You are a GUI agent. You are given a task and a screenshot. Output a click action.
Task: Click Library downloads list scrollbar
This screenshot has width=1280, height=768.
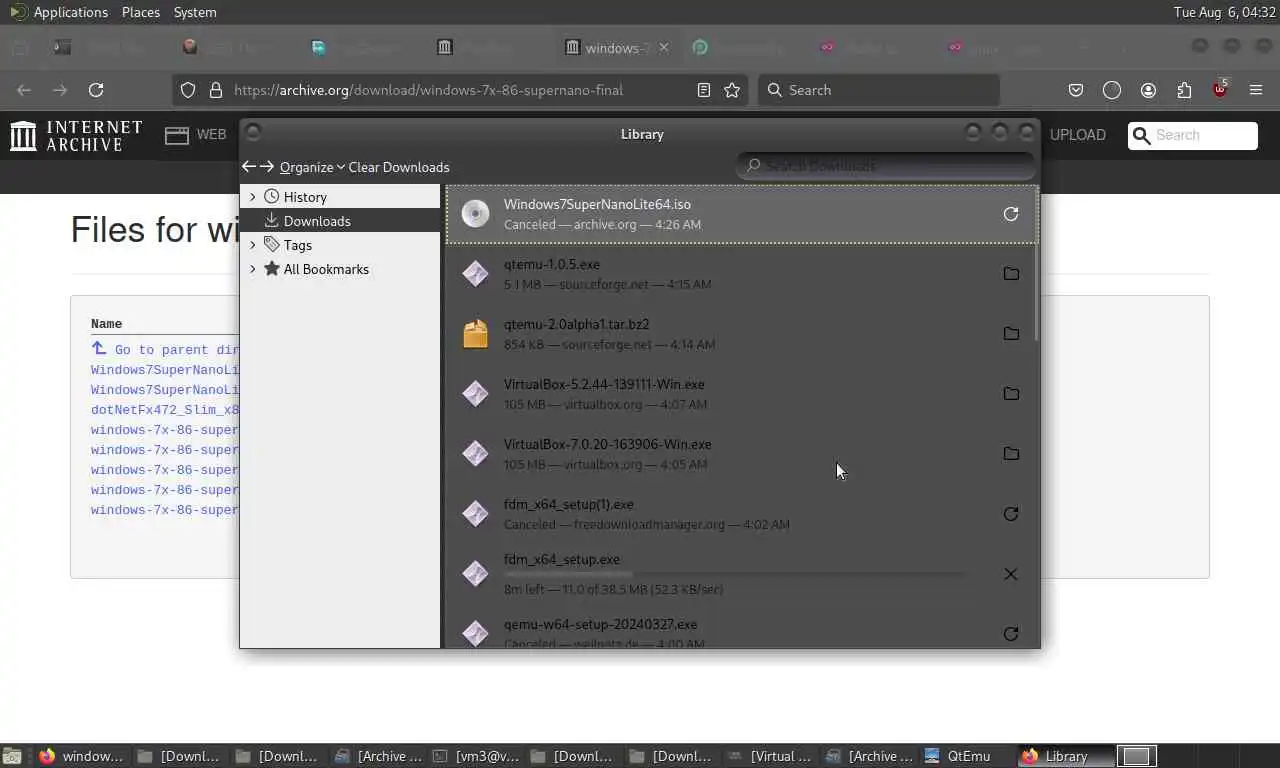pos(1036,293)
